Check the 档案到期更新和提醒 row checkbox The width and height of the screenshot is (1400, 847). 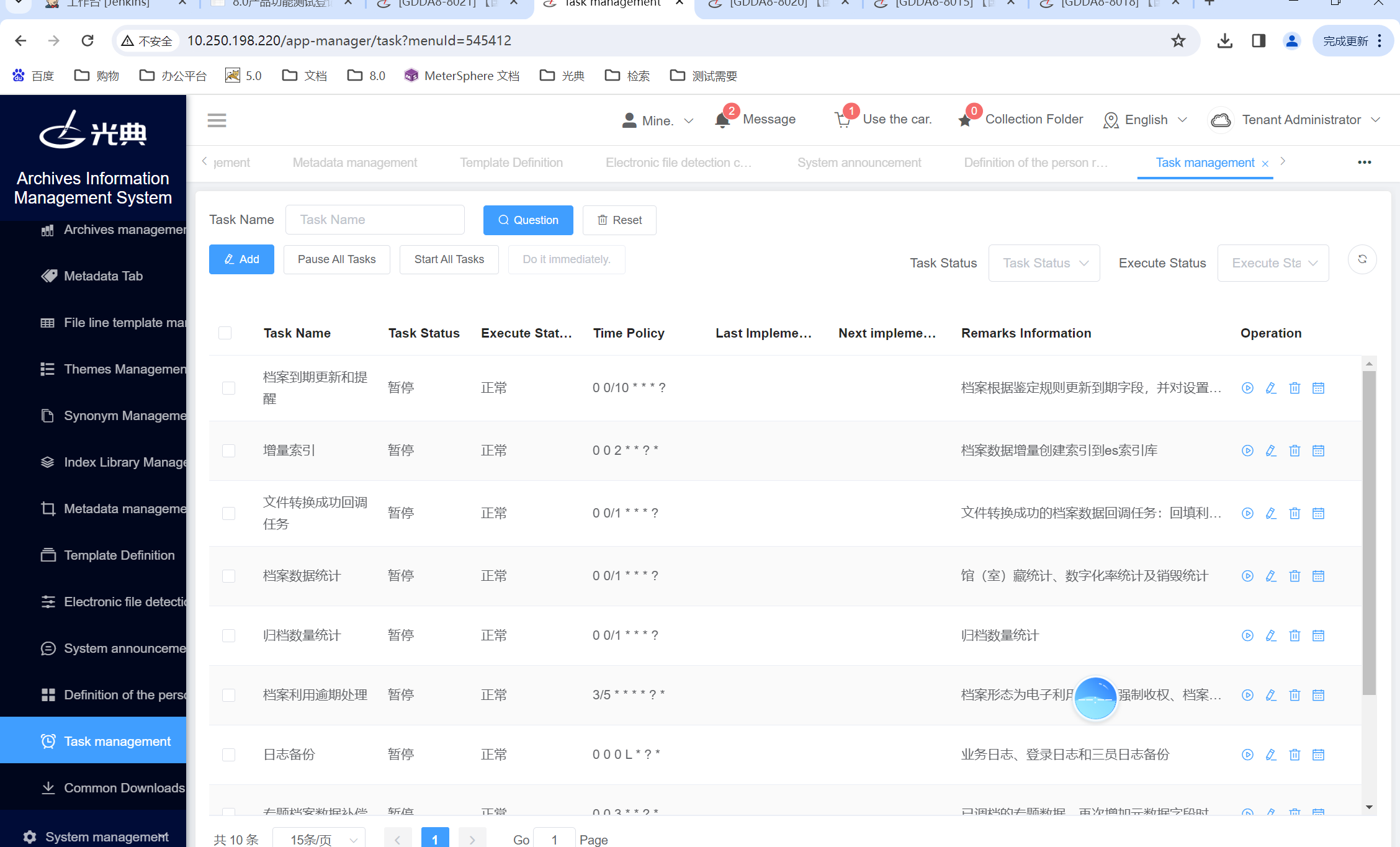click(228, 388)
